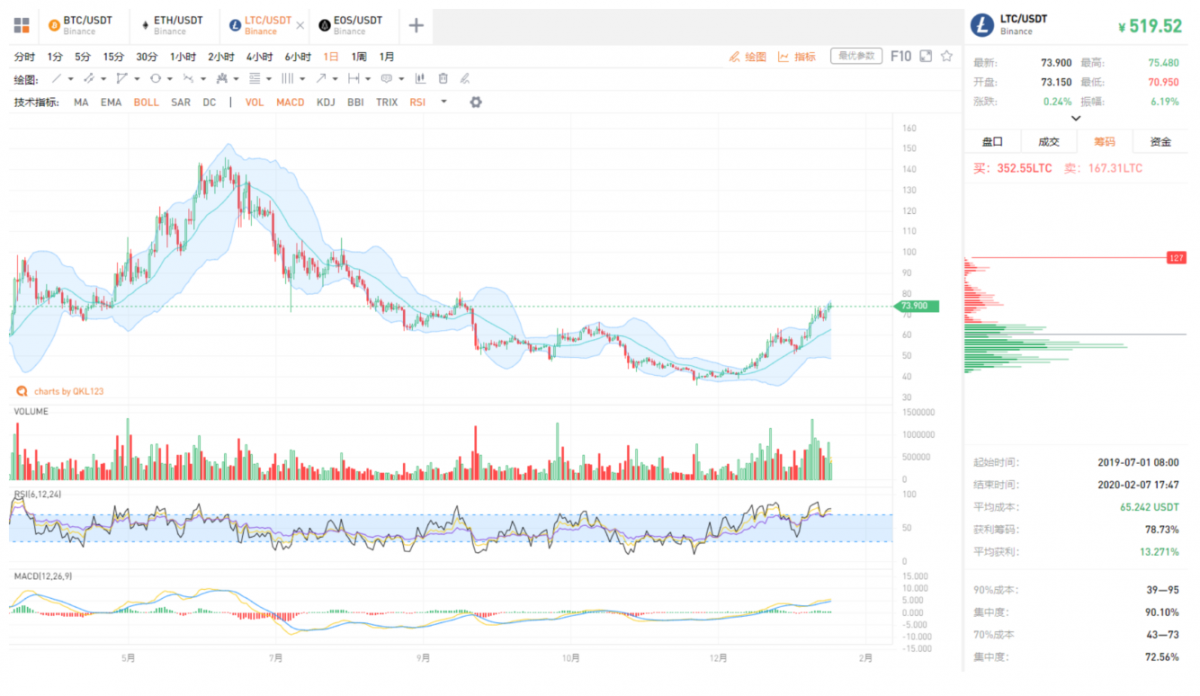Screen dimensions: 1200x696
Task: Expand the arrow tool options dropdown
Action: click(335, 79)
